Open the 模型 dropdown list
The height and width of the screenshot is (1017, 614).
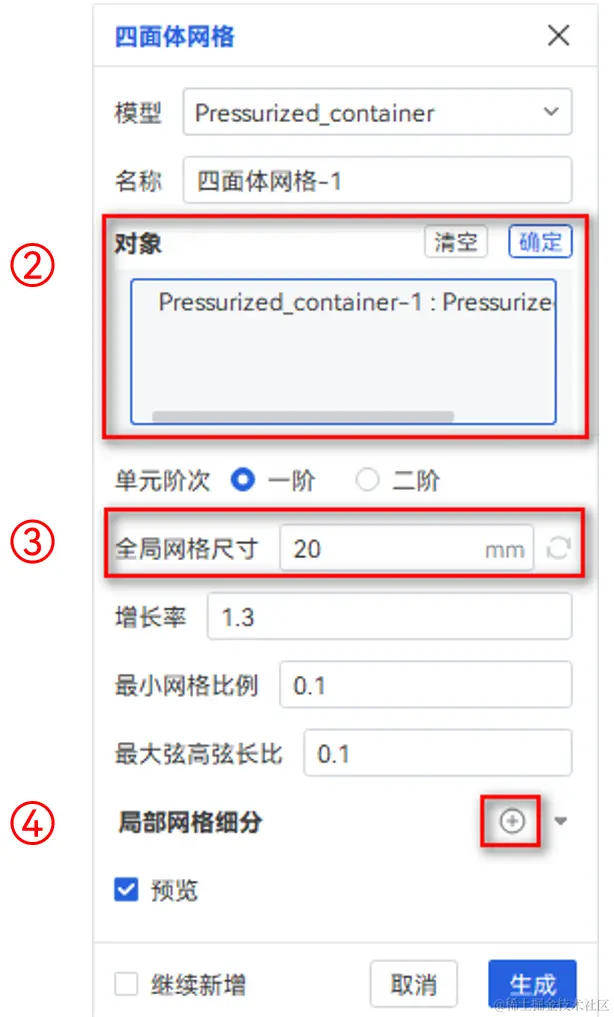tap(377, 112)
